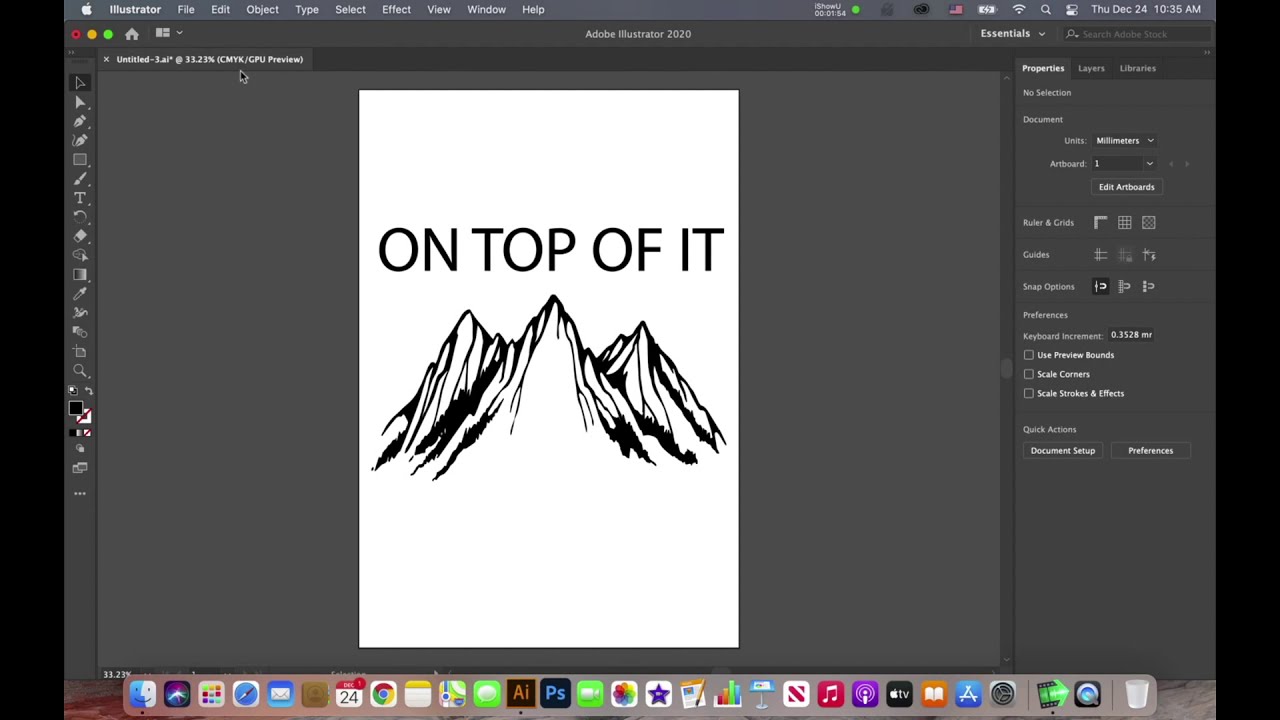Switch to the Libraries tab
This screenshot has height=720, width=1280.
[x=1137, y=68]
